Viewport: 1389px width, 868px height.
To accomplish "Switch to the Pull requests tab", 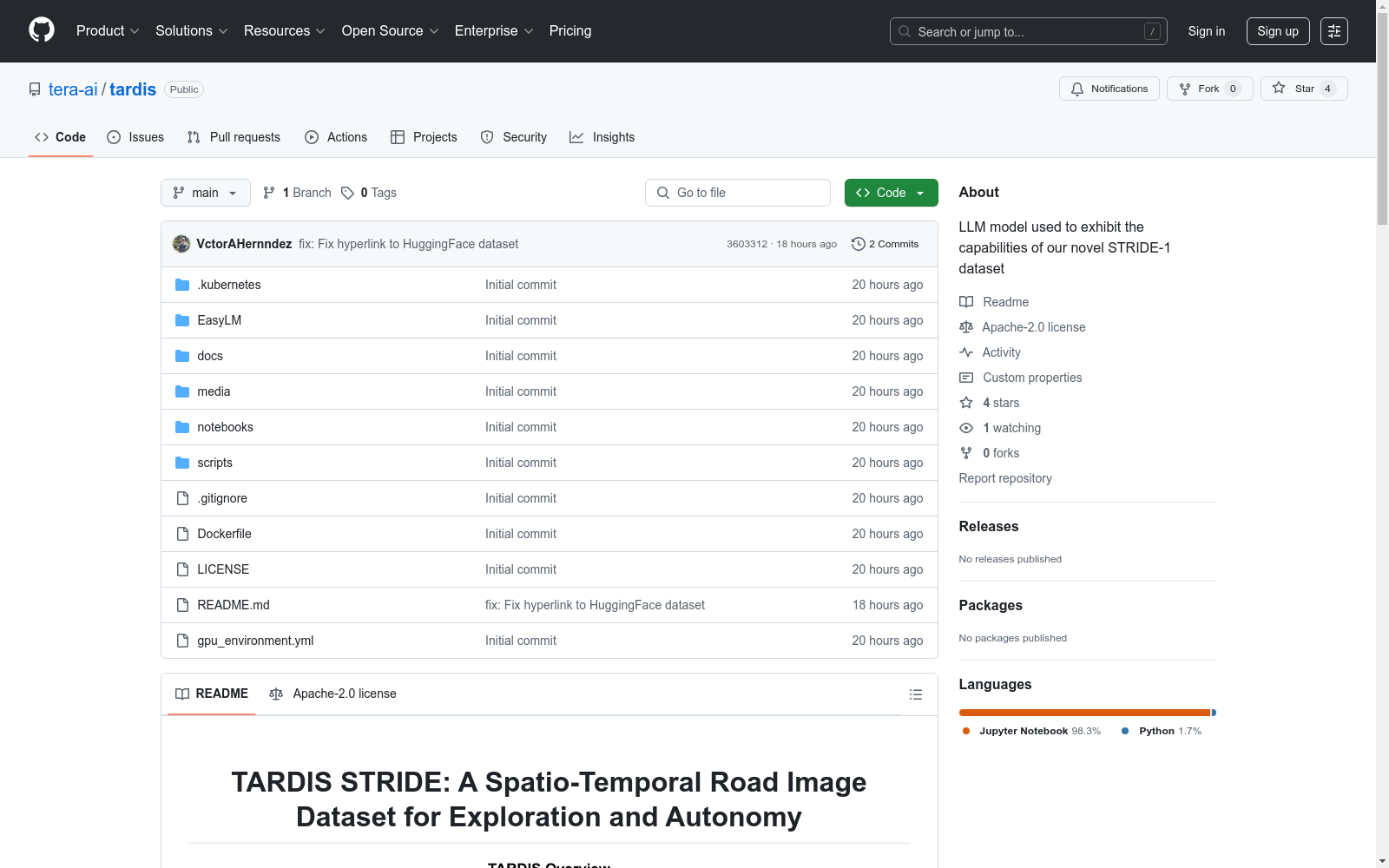I will point(234,137).
